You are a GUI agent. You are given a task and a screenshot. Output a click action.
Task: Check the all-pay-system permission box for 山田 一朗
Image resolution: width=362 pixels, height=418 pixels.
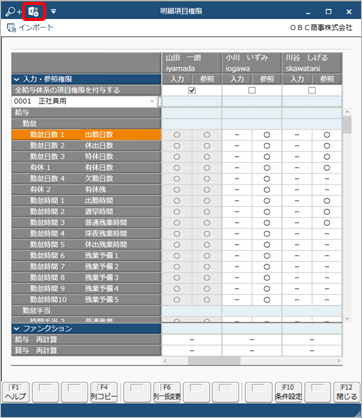[x=192, y=90]
